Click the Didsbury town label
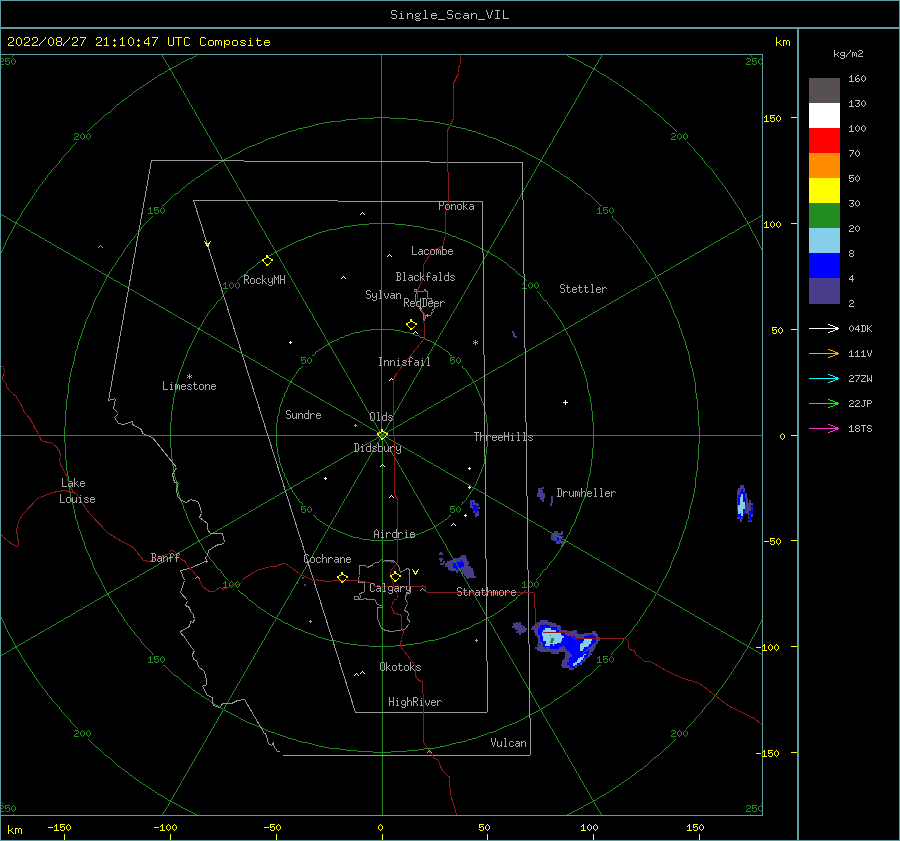 377,448
